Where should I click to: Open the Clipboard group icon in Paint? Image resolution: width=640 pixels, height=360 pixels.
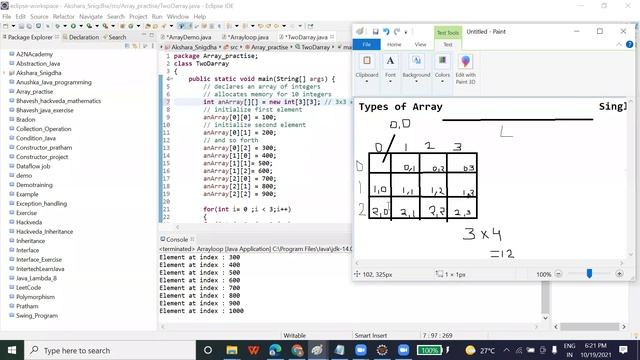tap(367, 61)
